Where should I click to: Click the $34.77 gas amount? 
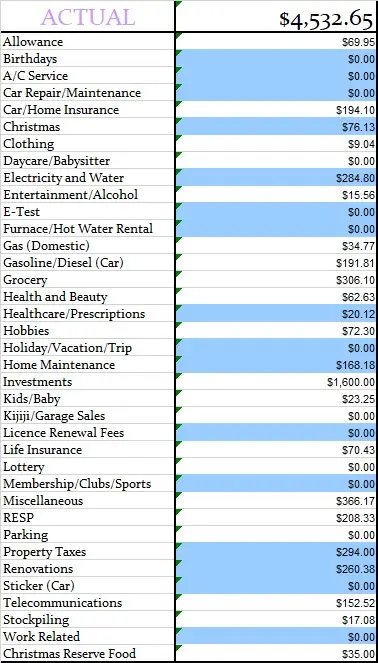tap(359, 246)
